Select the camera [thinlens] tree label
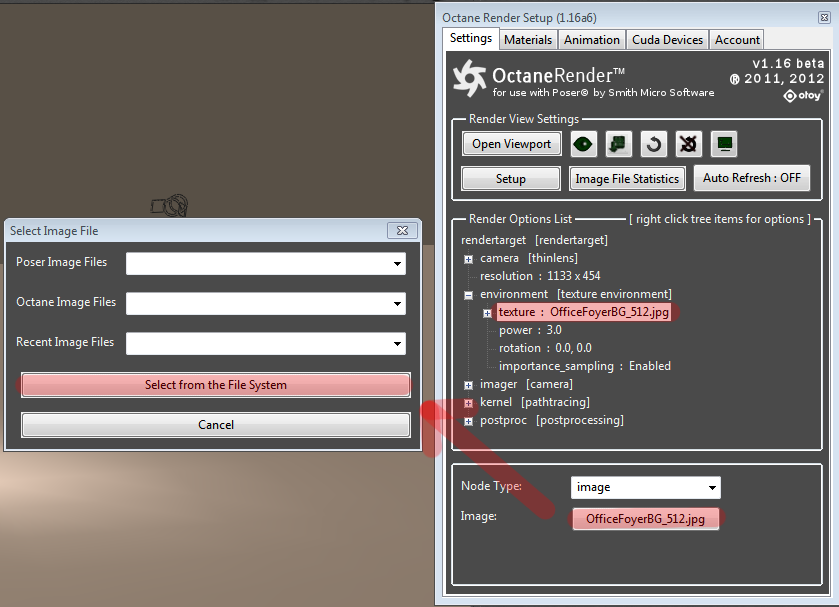This screenshot has width=839, height=607. pos(529,258)
